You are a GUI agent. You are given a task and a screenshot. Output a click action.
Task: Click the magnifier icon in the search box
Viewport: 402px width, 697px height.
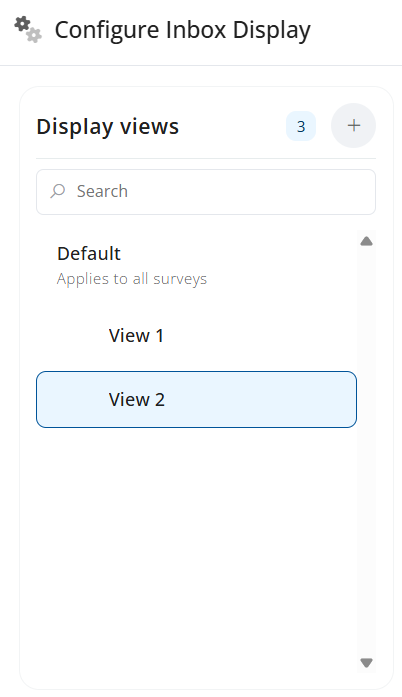[x=58, y=192]
